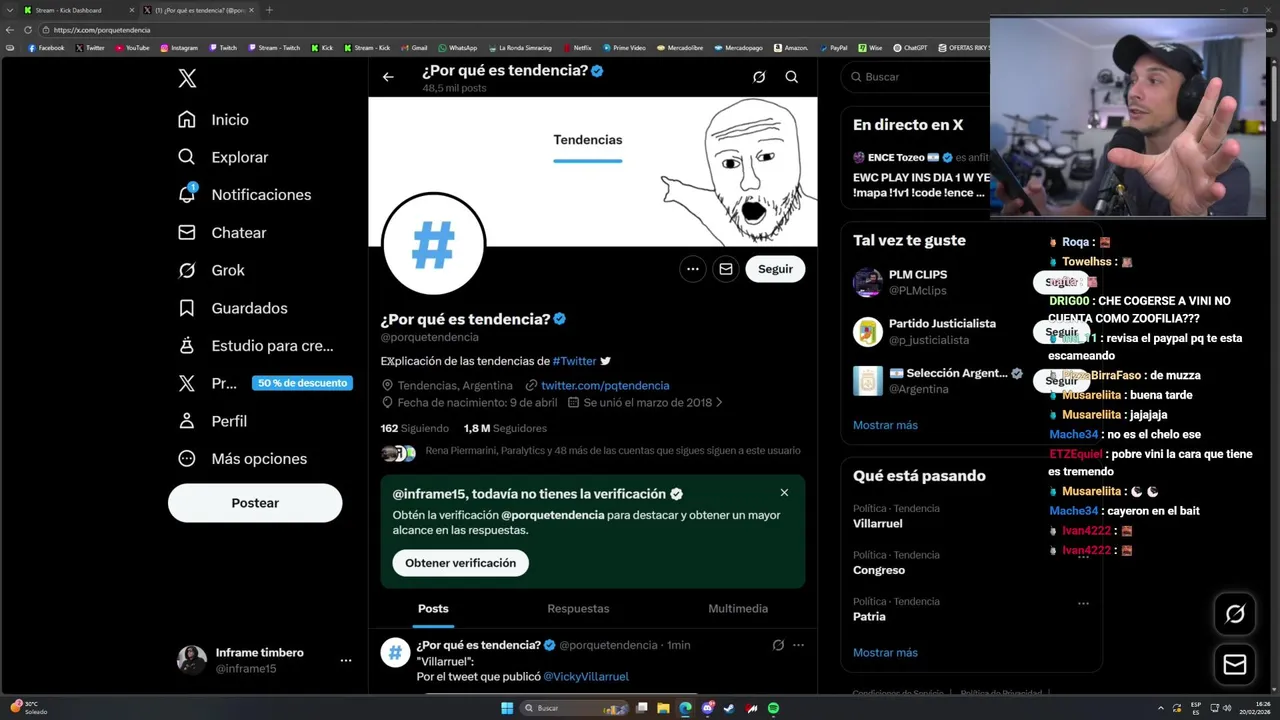
Task: Open Chatear envelope icon in sidebar
Action: [x=187, y=232]
